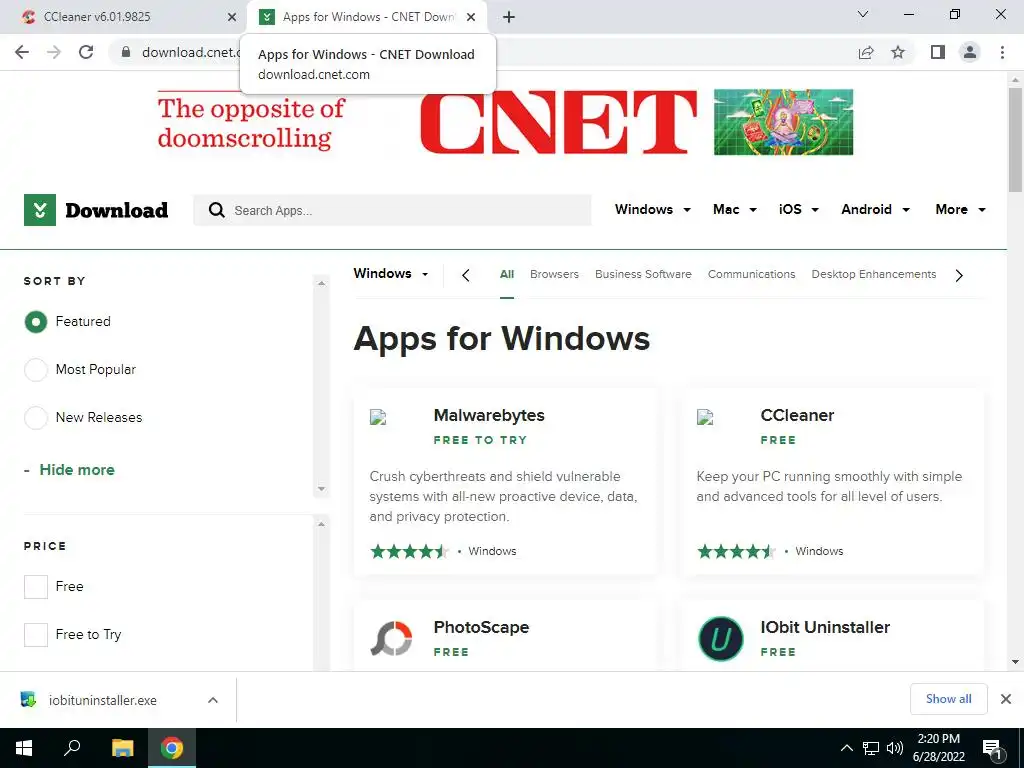Image resolution: width=1024 pixels, height=768 pixels.
Task: Select the New Releases sort option
Action: [x=36, y=417]
